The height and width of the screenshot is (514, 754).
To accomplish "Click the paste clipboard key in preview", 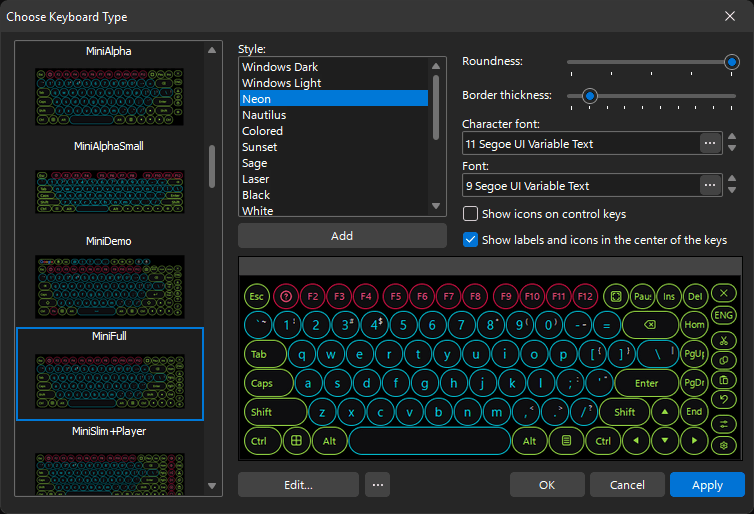I will (724, 380).
